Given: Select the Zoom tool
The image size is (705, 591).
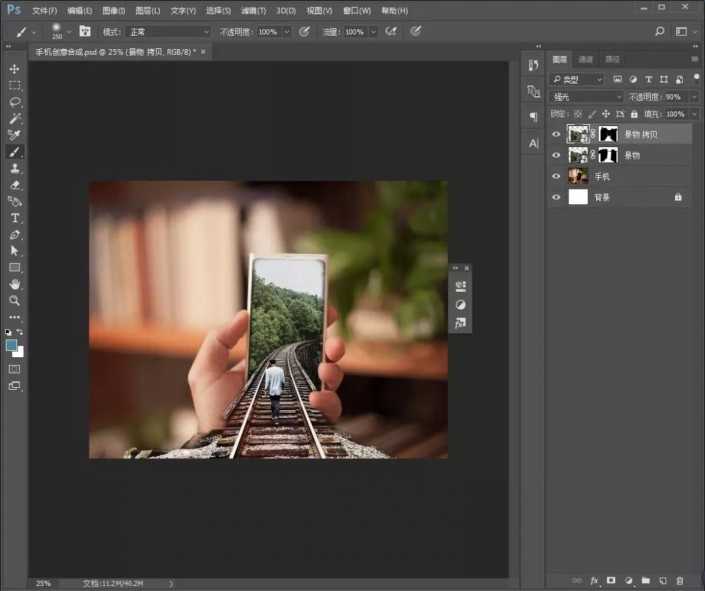Looking at the screenshot, I should (x=15, y=300).
